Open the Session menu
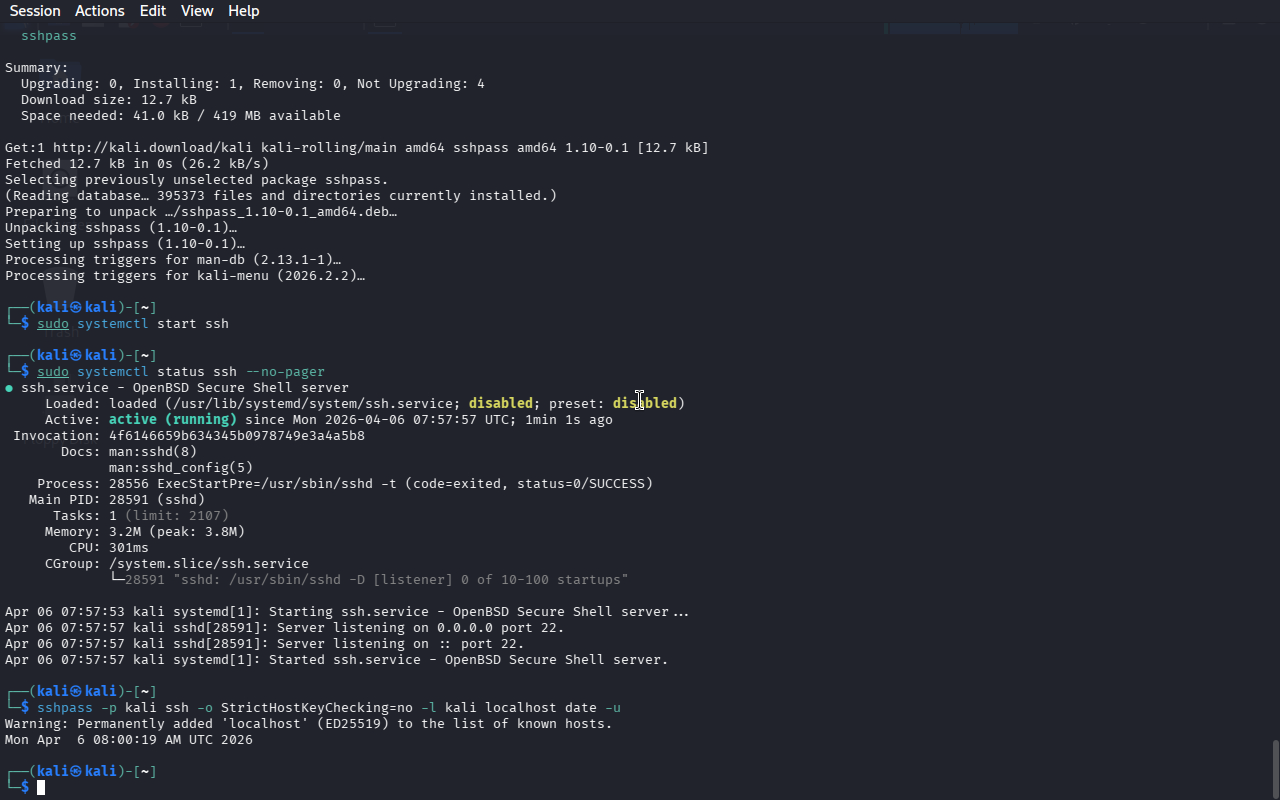 35,11
